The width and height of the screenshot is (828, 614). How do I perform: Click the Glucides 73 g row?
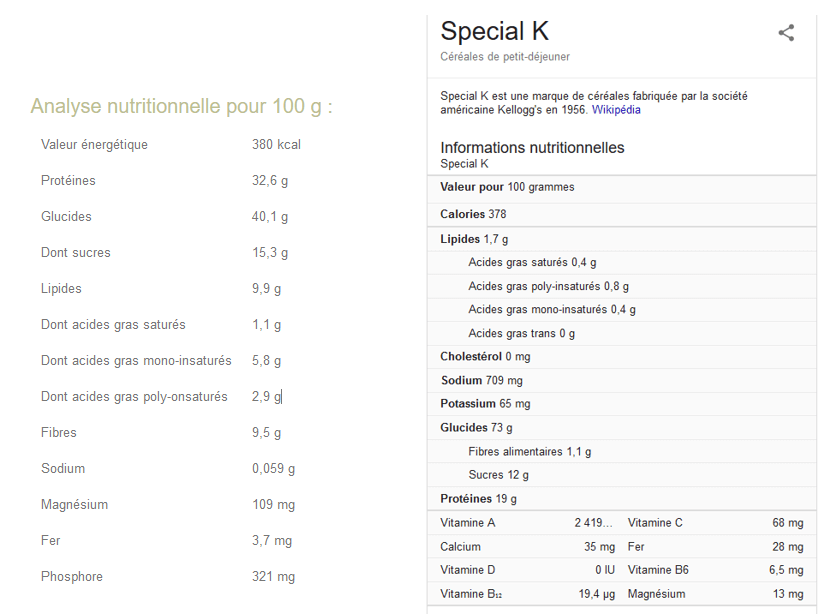coord(622,428)
